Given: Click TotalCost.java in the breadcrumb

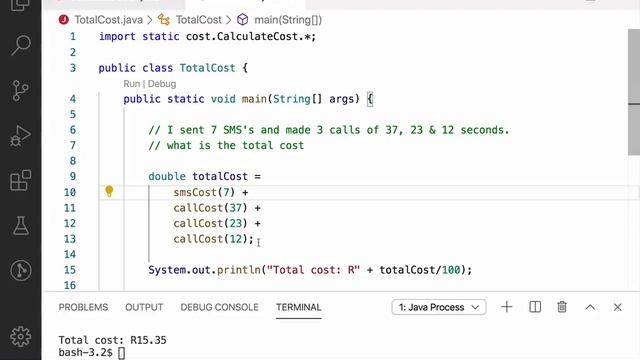Looking at the screenshot, I should pos(109,20).
